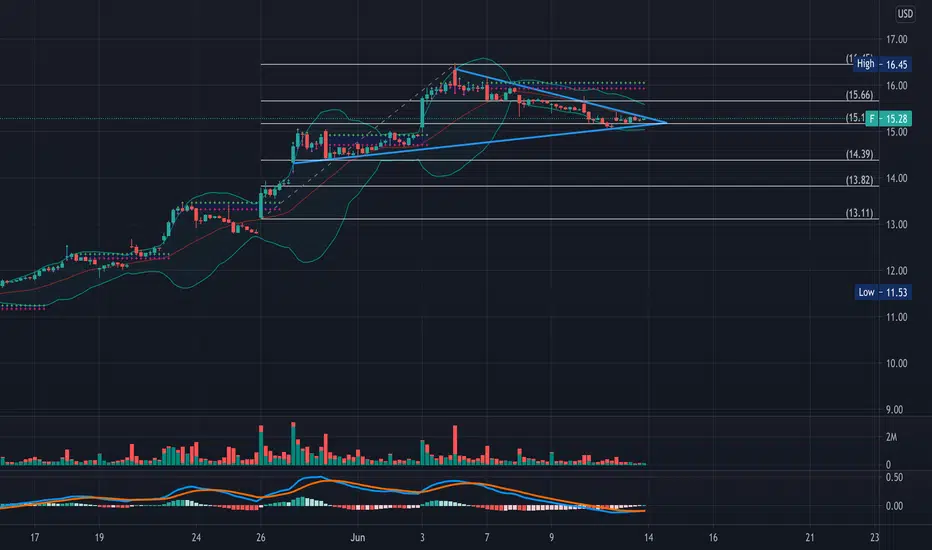
Task: Select the descending blue triangle trendline
Action: pyautogui.click(x=561, y=96)
